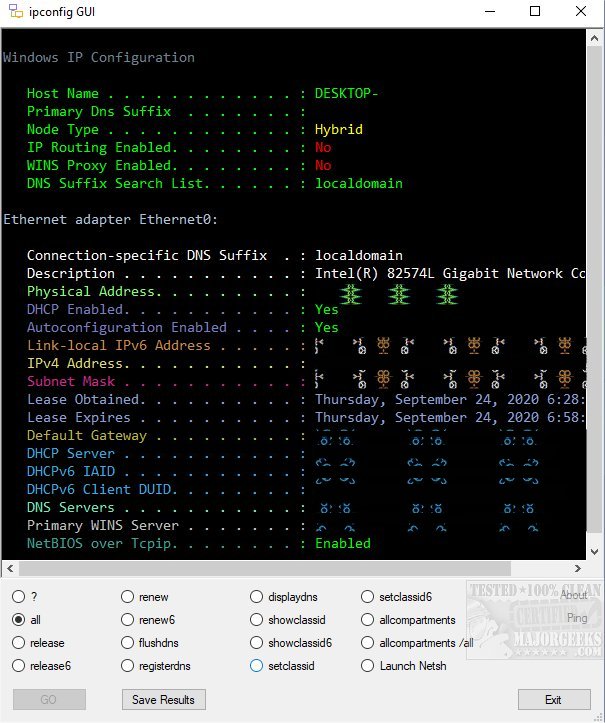Click the 'Physical Address' label
This screenshot has height=723, width=605.
(x=91, y=291)
